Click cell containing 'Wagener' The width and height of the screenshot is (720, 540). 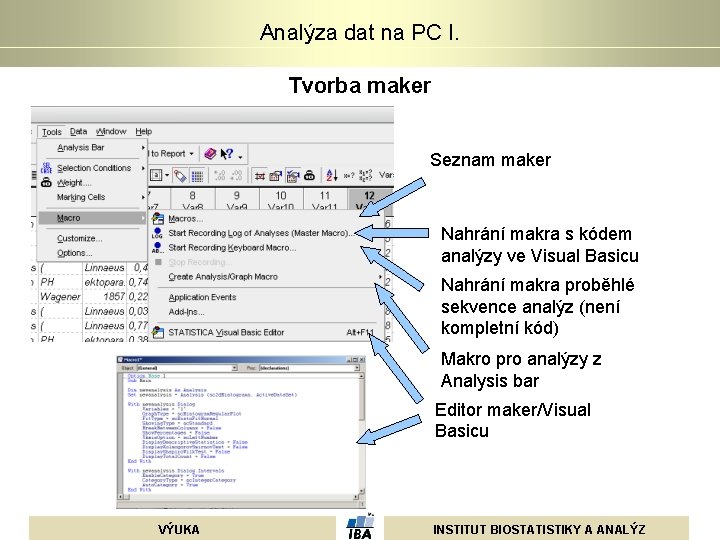click(60, 297)
